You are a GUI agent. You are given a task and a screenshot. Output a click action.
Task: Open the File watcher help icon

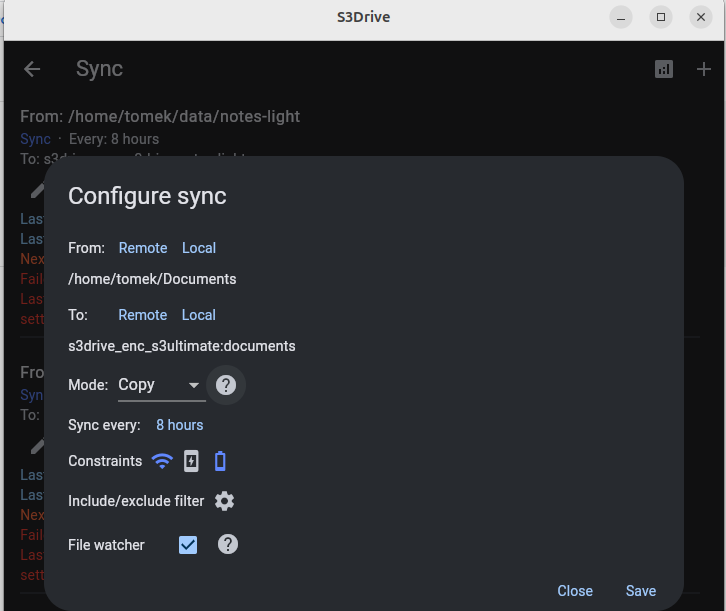click(x=228, y=545)
